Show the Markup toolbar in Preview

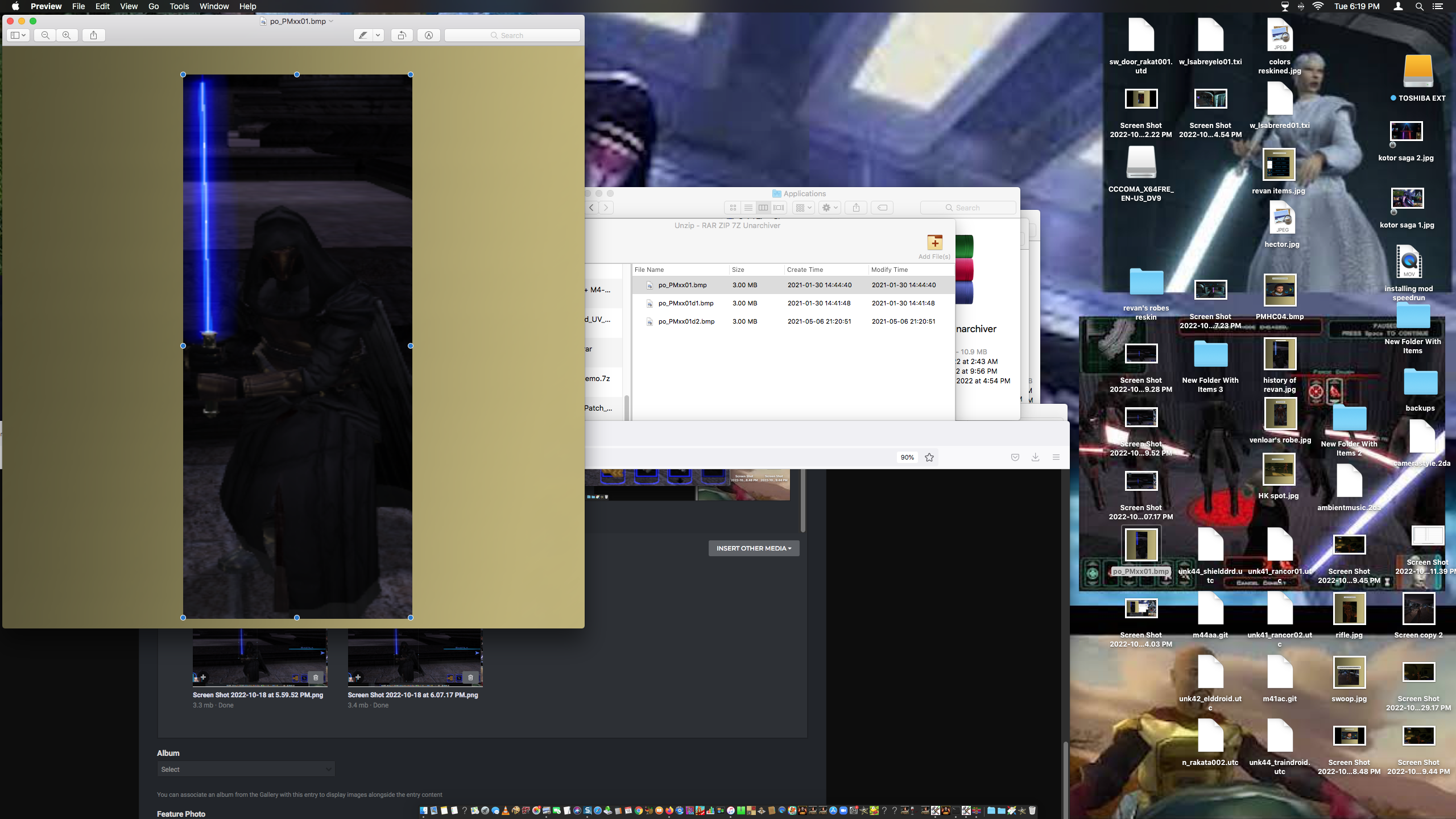pyautogui.click(x=429, y=35)
